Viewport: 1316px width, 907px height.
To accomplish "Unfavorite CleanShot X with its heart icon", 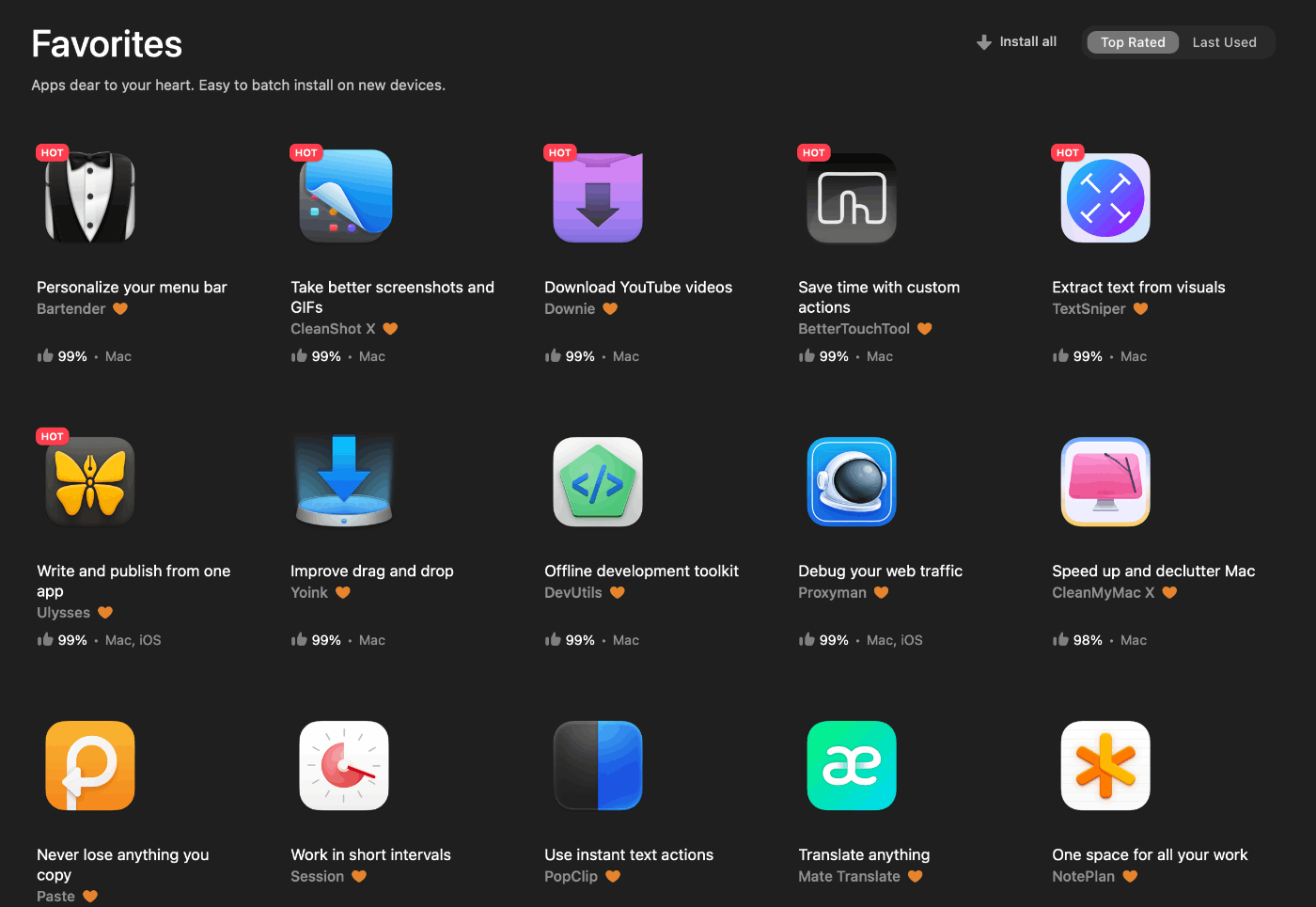I will pos(390,328).
